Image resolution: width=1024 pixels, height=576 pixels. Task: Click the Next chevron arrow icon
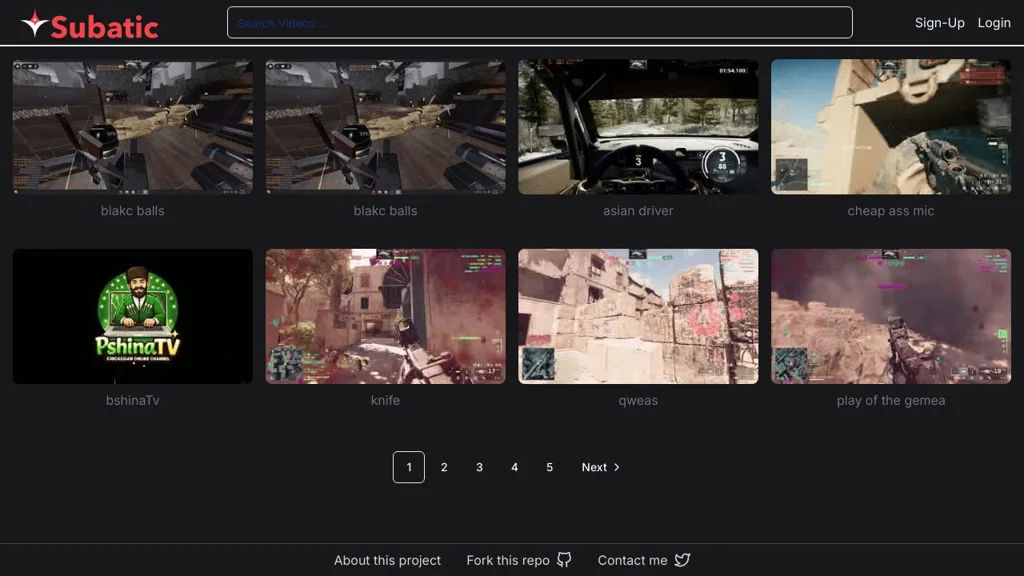[x=616, y=467]
